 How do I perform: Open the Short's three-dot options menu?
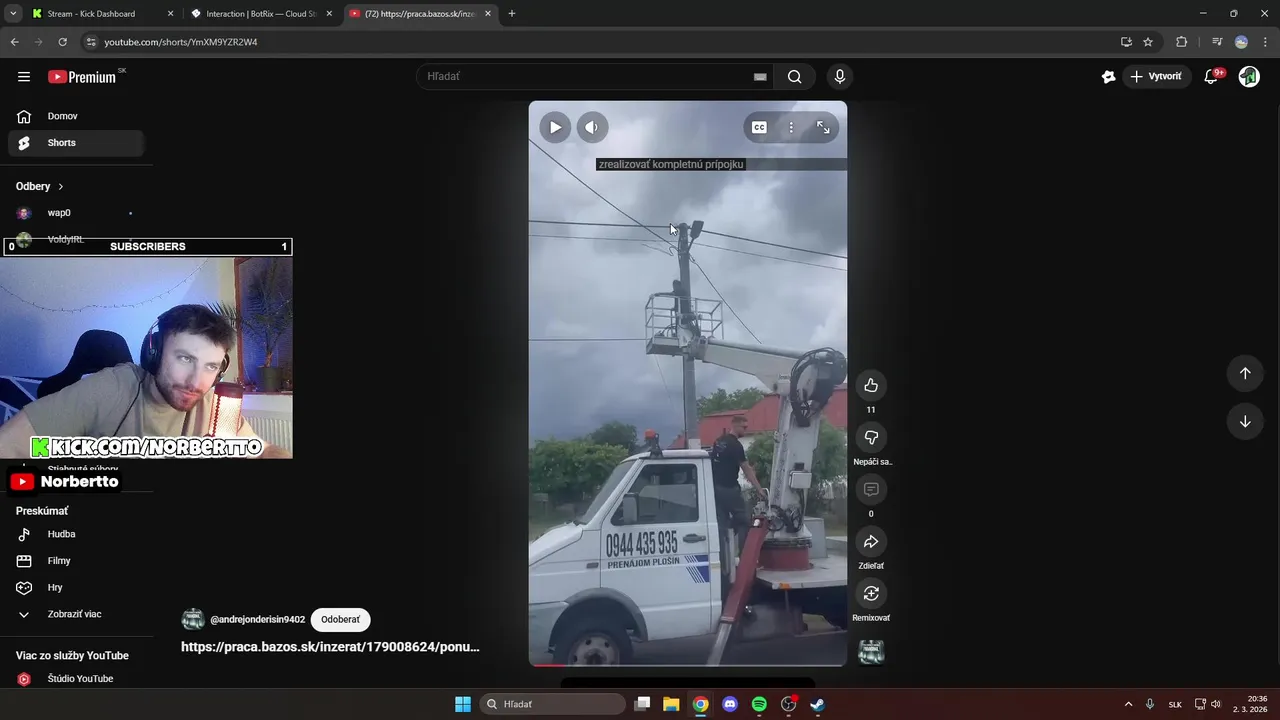point(791,127)
